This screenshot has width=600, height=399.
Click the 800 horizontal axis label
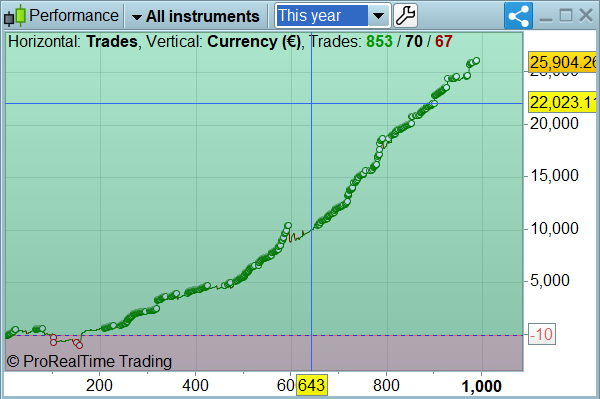(x=386, y=385)
